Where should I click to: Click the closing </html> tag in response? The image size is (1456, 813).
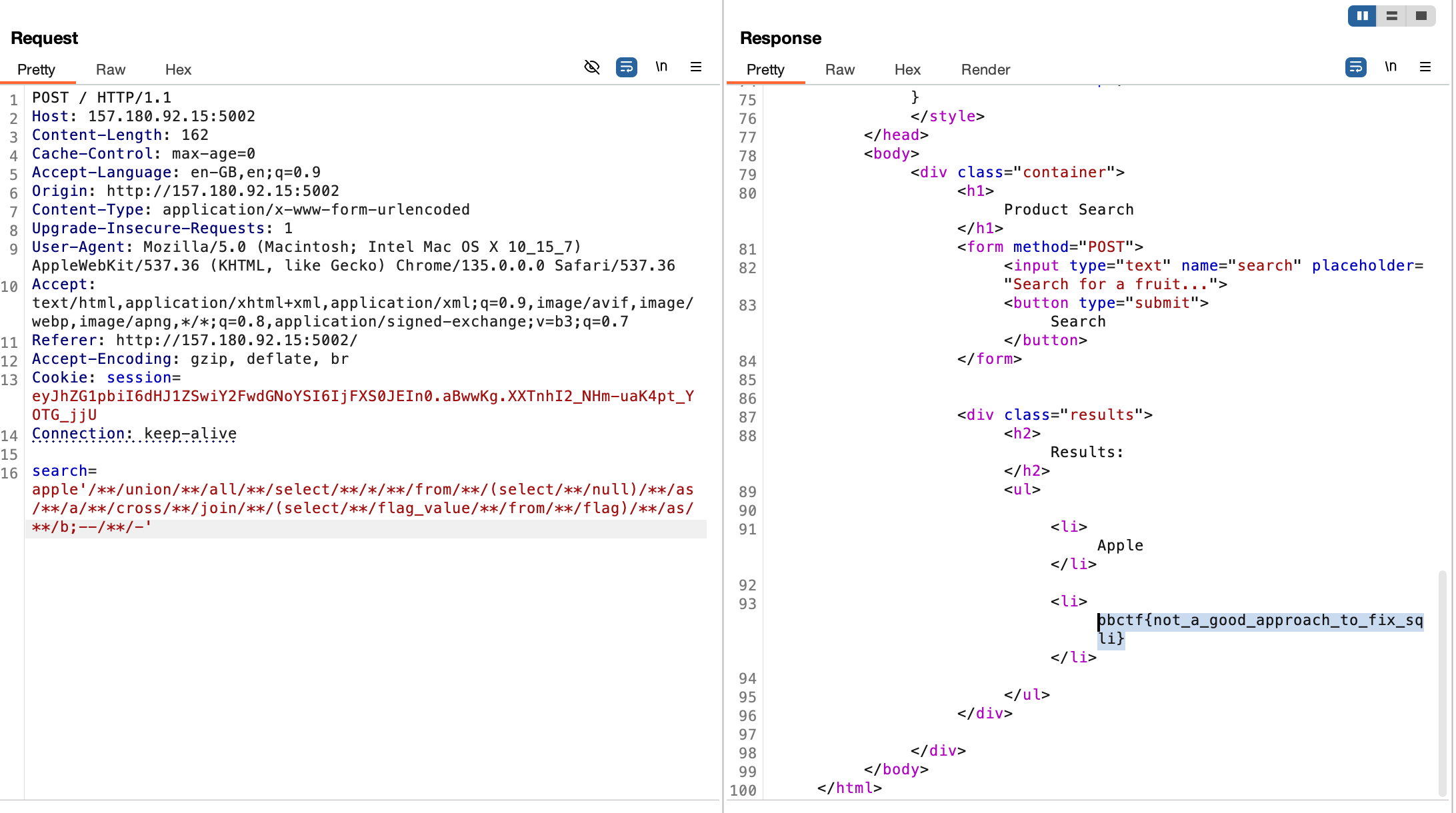pos(849,788)
